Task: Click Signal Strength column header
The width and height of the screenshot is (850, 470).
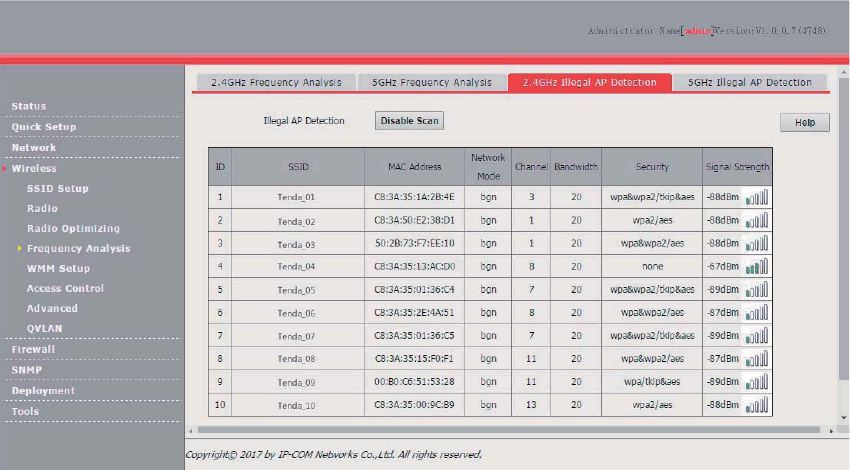Action: pyautogui.click(x=737, y=167)
